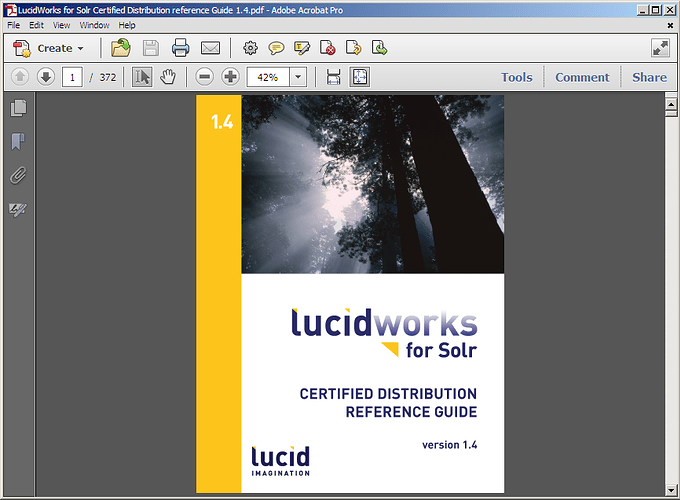Print the document with printer icon

[180, 48]
